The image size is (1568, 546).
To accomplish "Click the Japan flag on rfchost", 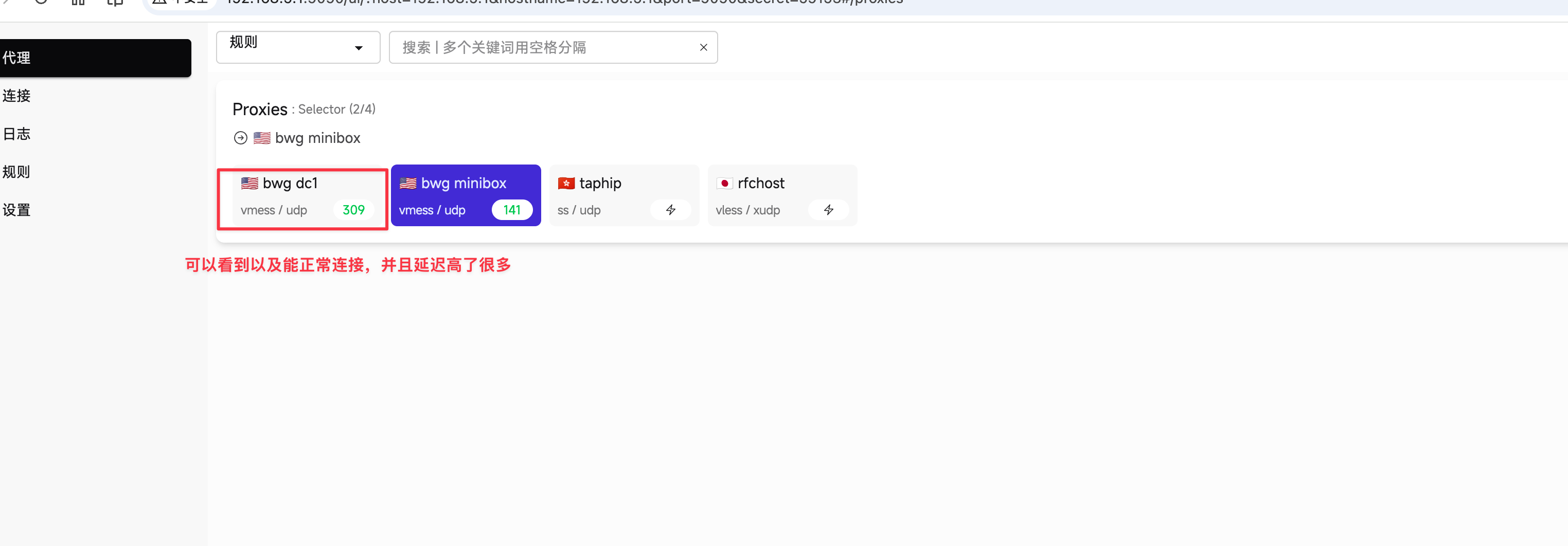I will tap(724, 184).
